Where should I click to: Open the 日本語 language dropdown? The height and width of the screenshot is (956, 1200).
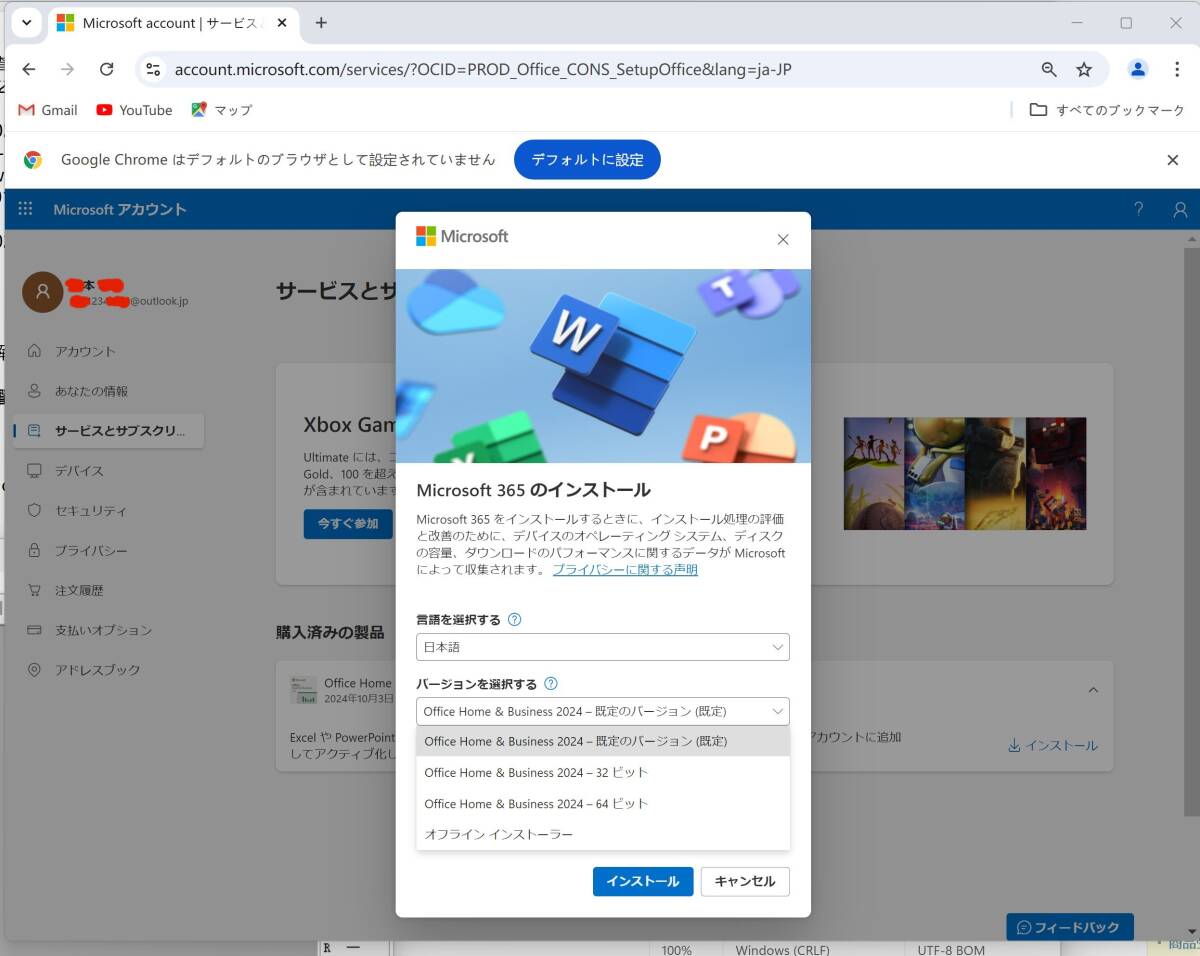(603, 647)
